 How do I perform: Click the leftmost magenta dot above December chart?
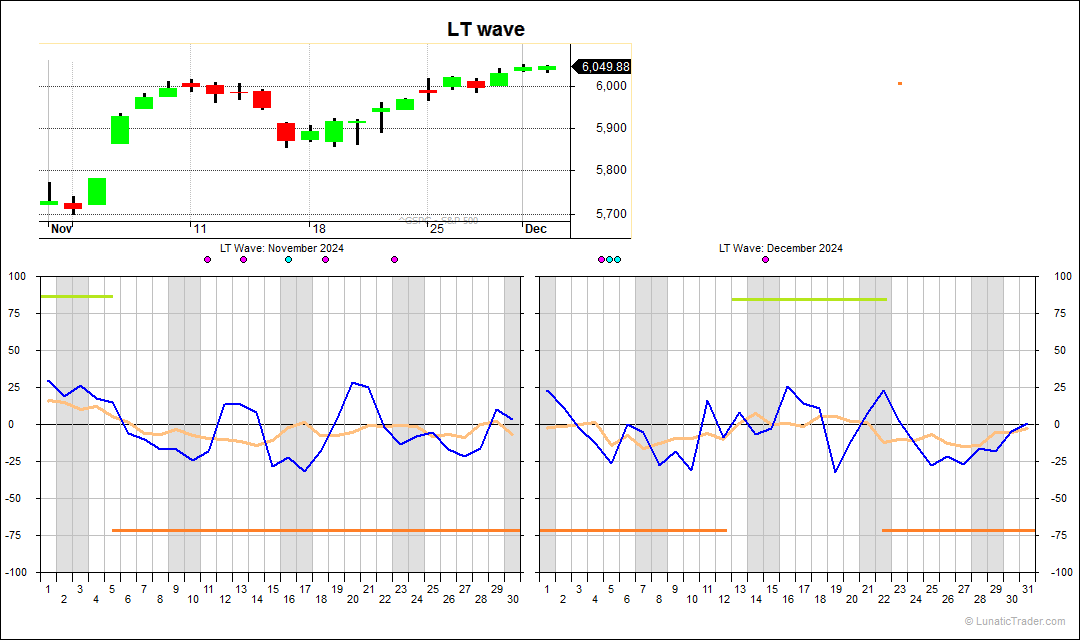(601, 260)
